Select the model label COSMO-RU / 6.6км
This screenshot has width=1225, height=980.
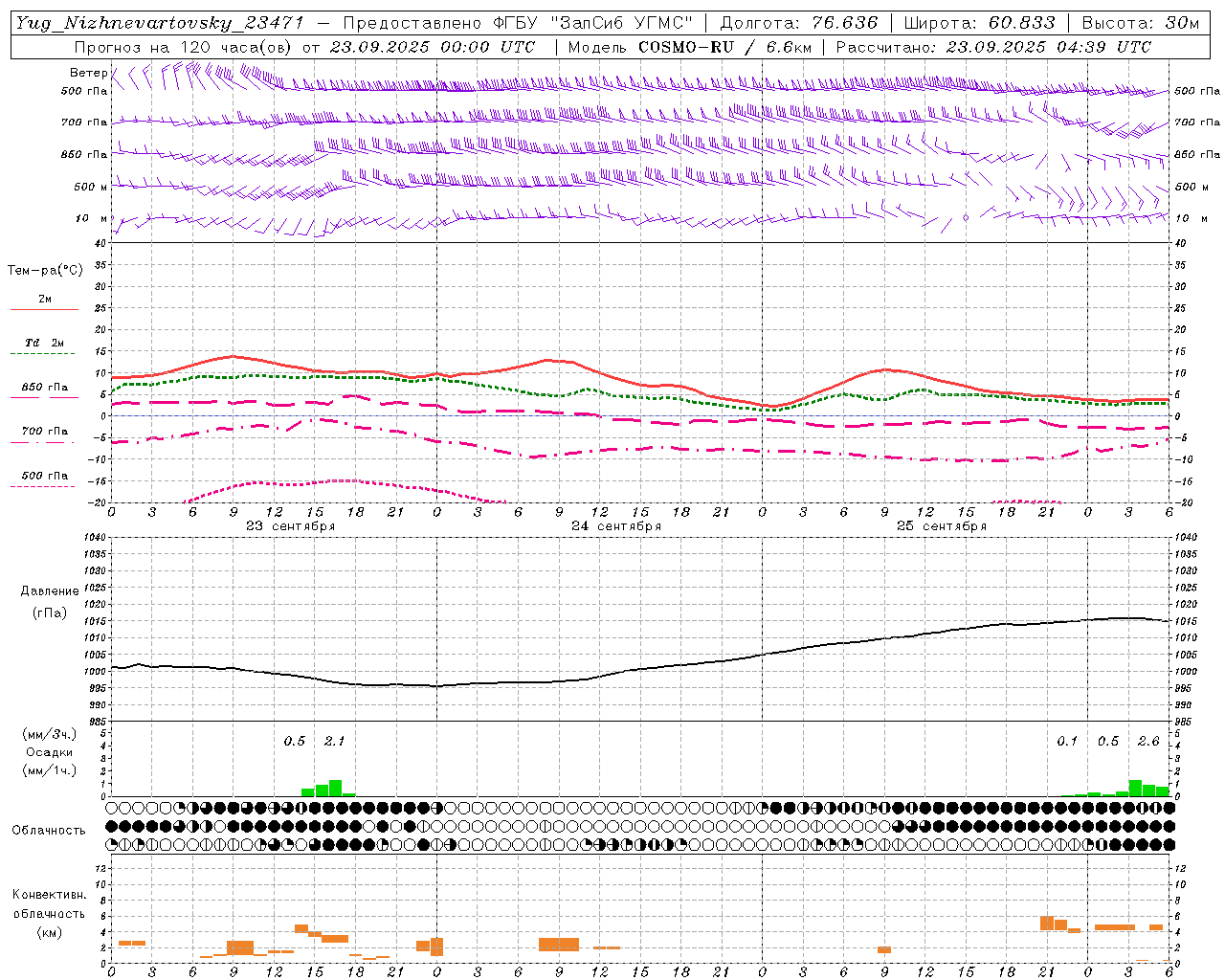[724, 47]
